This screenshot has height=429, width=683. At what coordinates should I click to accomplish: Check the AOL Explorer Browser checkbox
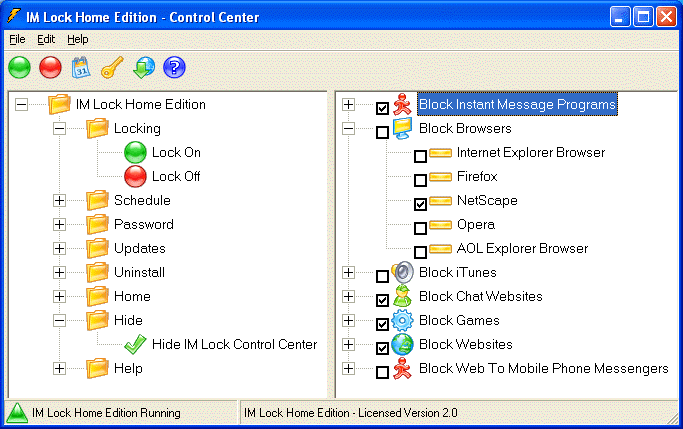(420, 252)
